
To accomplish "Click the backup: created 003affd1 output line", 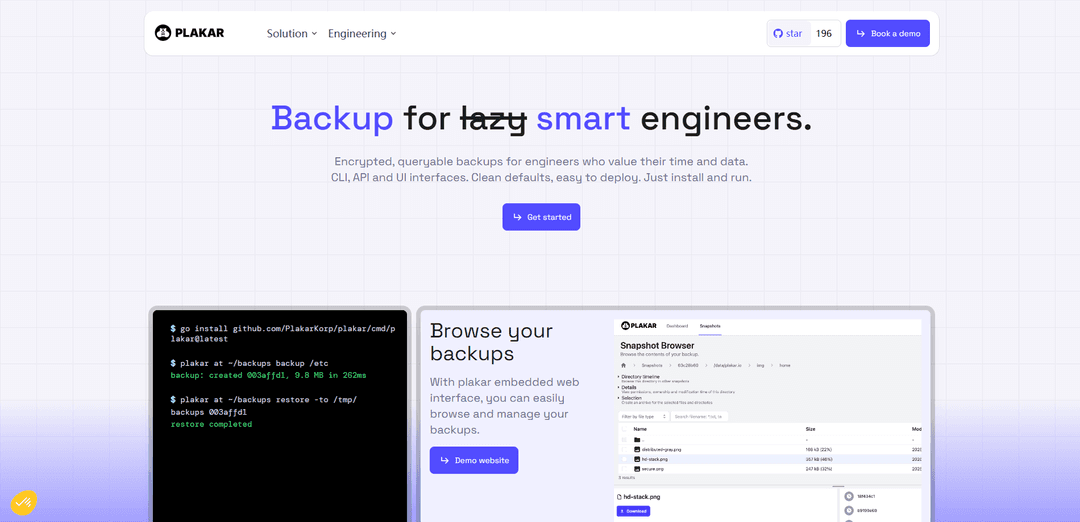I will click(269, 375).
